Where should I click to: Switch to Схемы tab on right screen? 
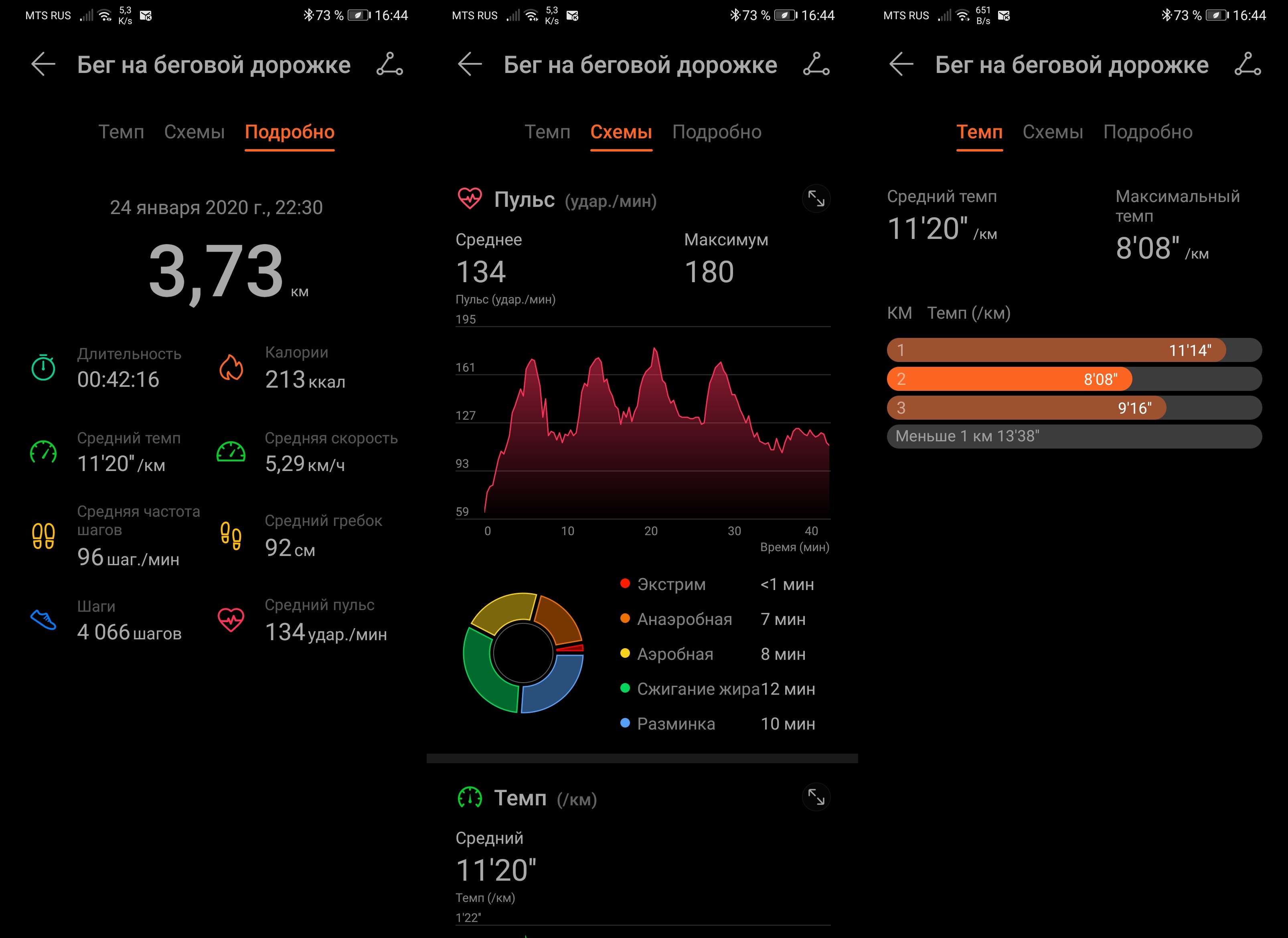point(1053,132)
